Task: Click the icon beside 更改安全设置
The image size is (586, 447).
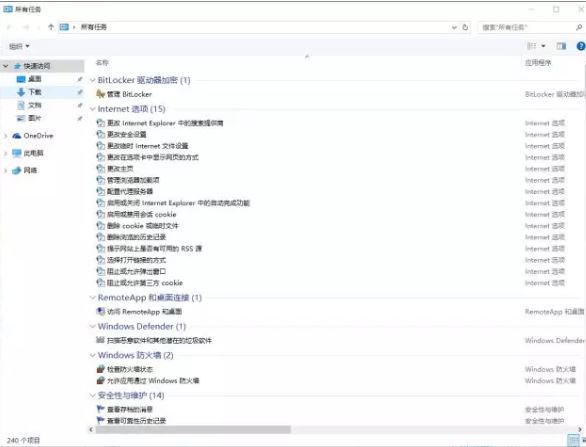Action: 101,134
